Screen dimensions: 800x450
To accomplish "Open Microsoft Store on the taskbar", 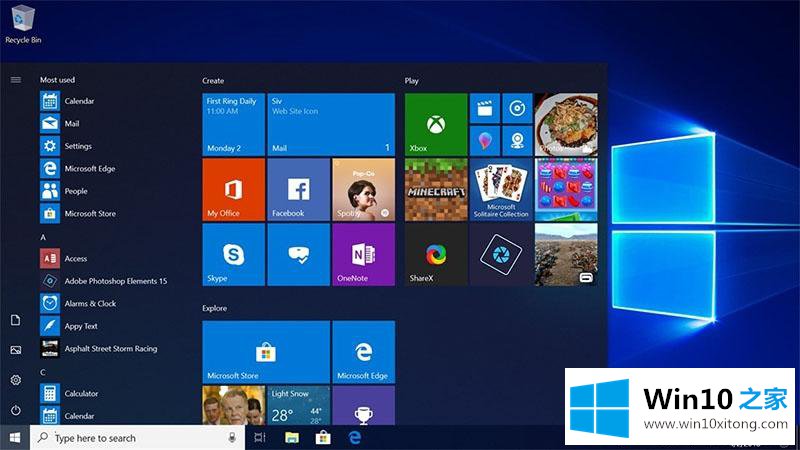I will [323, 437].
